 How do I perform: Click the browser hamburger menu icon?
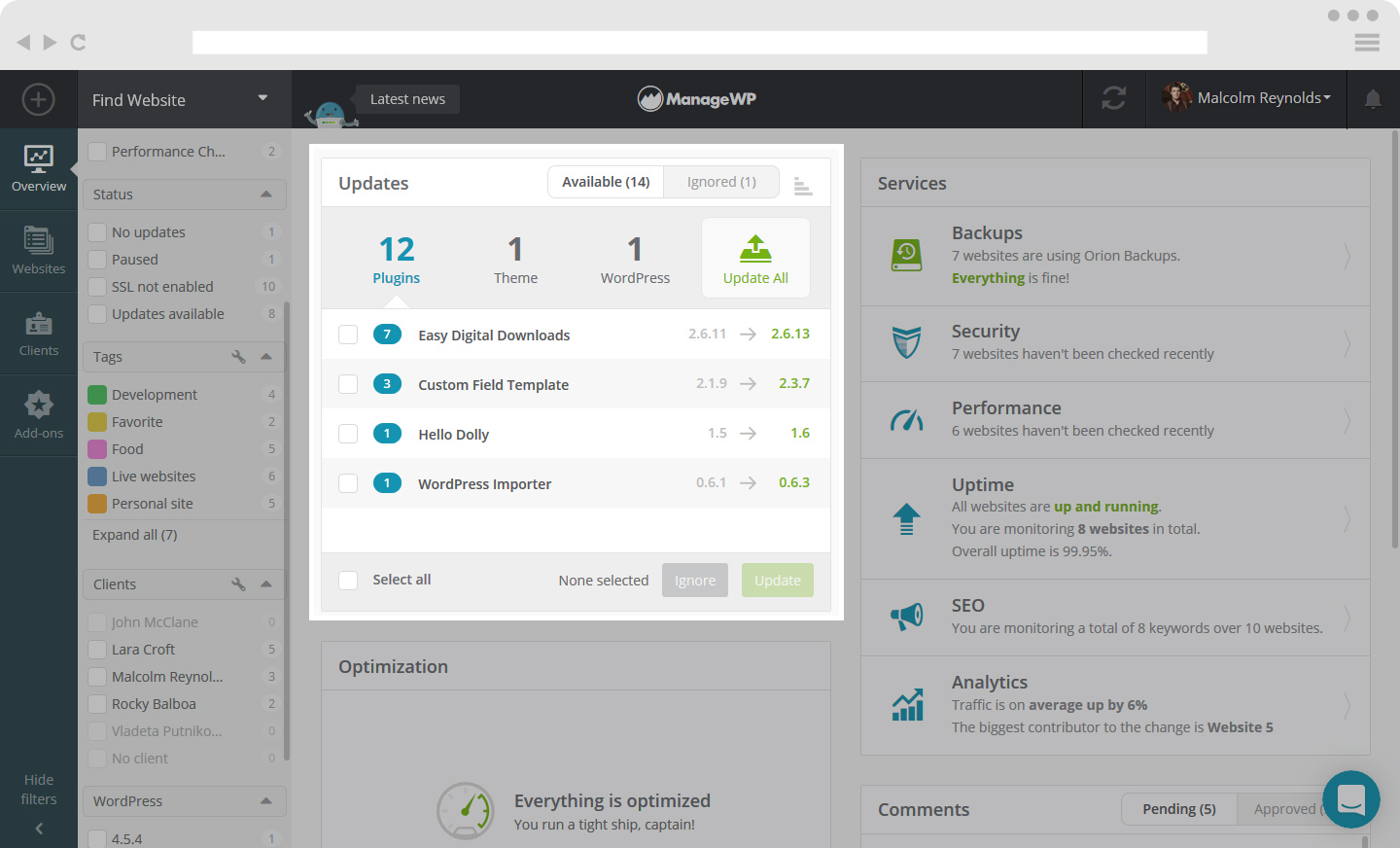1367,42
